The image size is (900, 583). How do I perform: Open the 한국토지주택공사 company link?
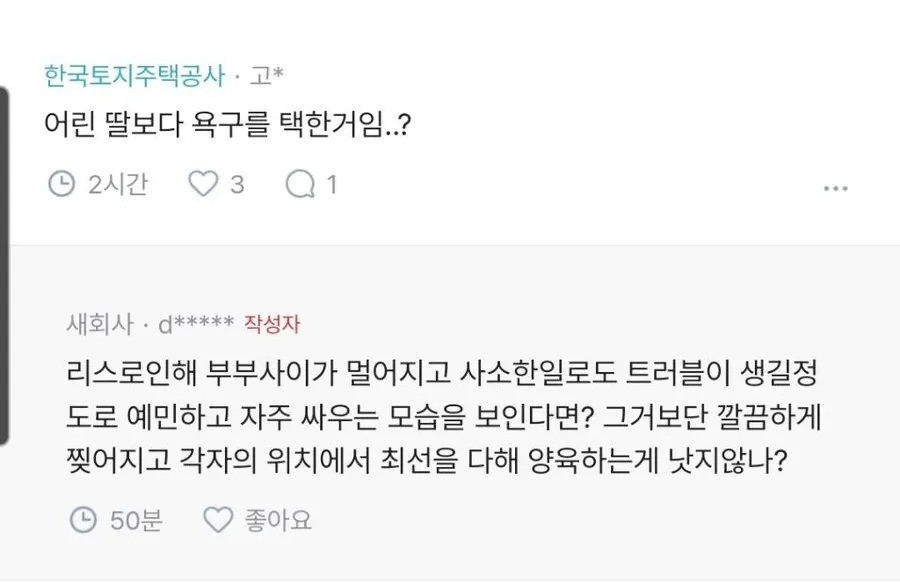coord(136,75)
